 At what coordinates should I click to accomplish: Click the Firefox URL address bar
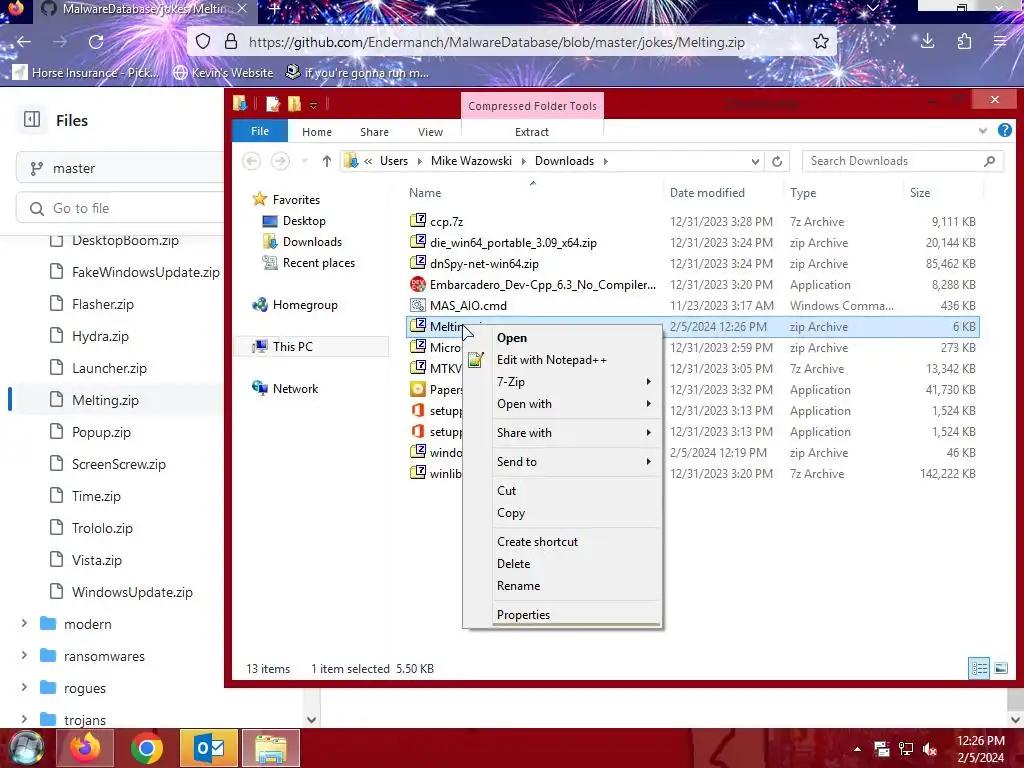496,42
